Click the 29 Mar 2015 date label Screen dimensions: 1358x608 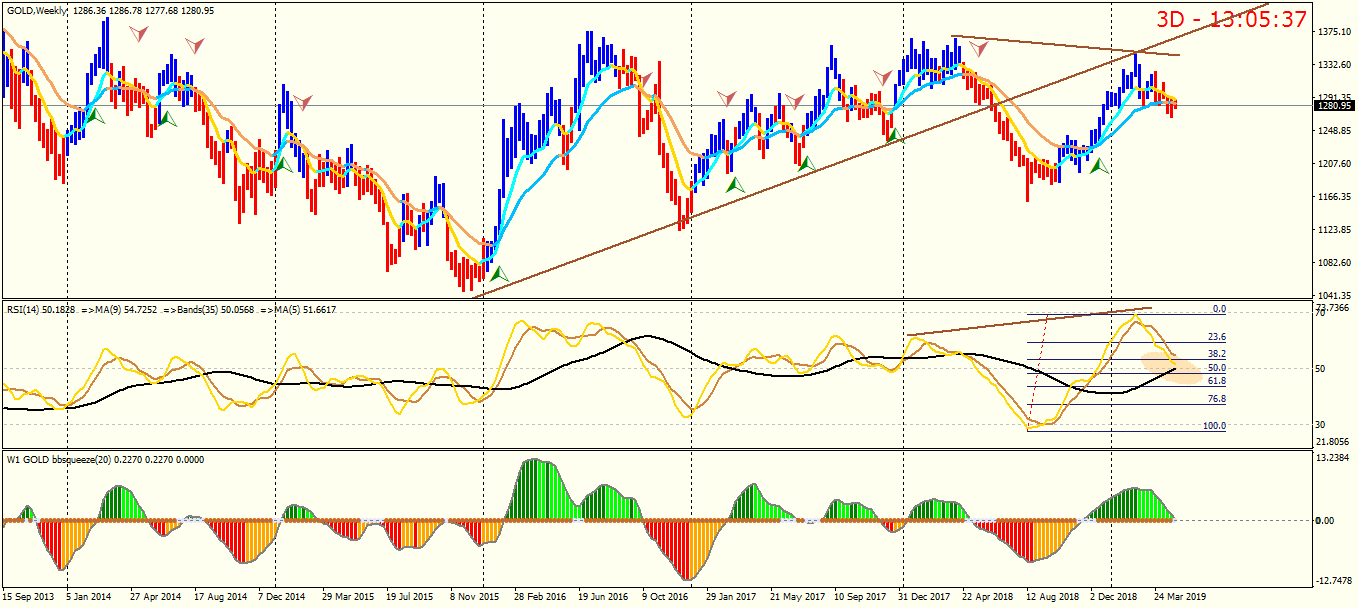point(346,596)
